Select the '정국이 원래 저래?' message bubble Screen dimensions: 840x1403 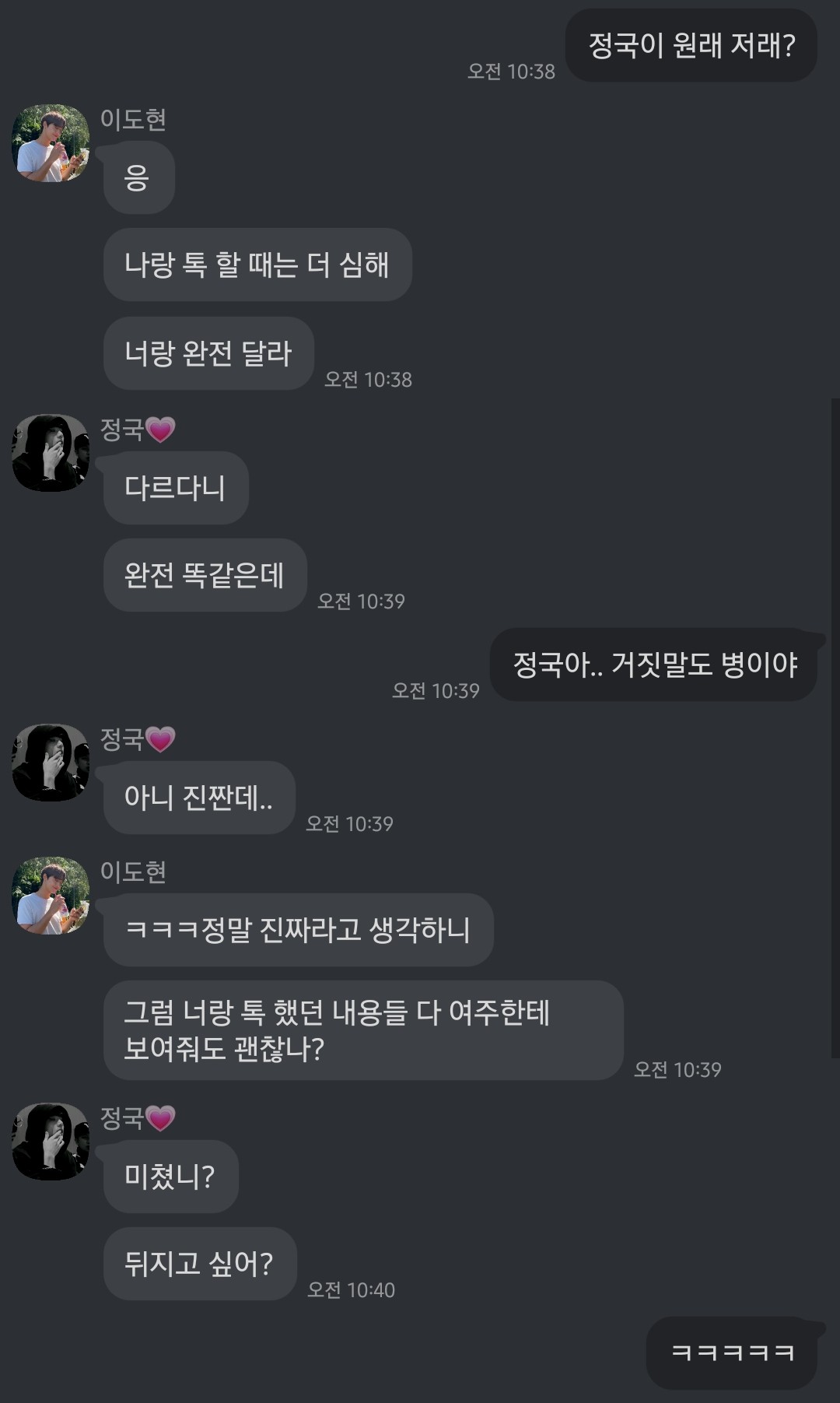tap(691, 45)
